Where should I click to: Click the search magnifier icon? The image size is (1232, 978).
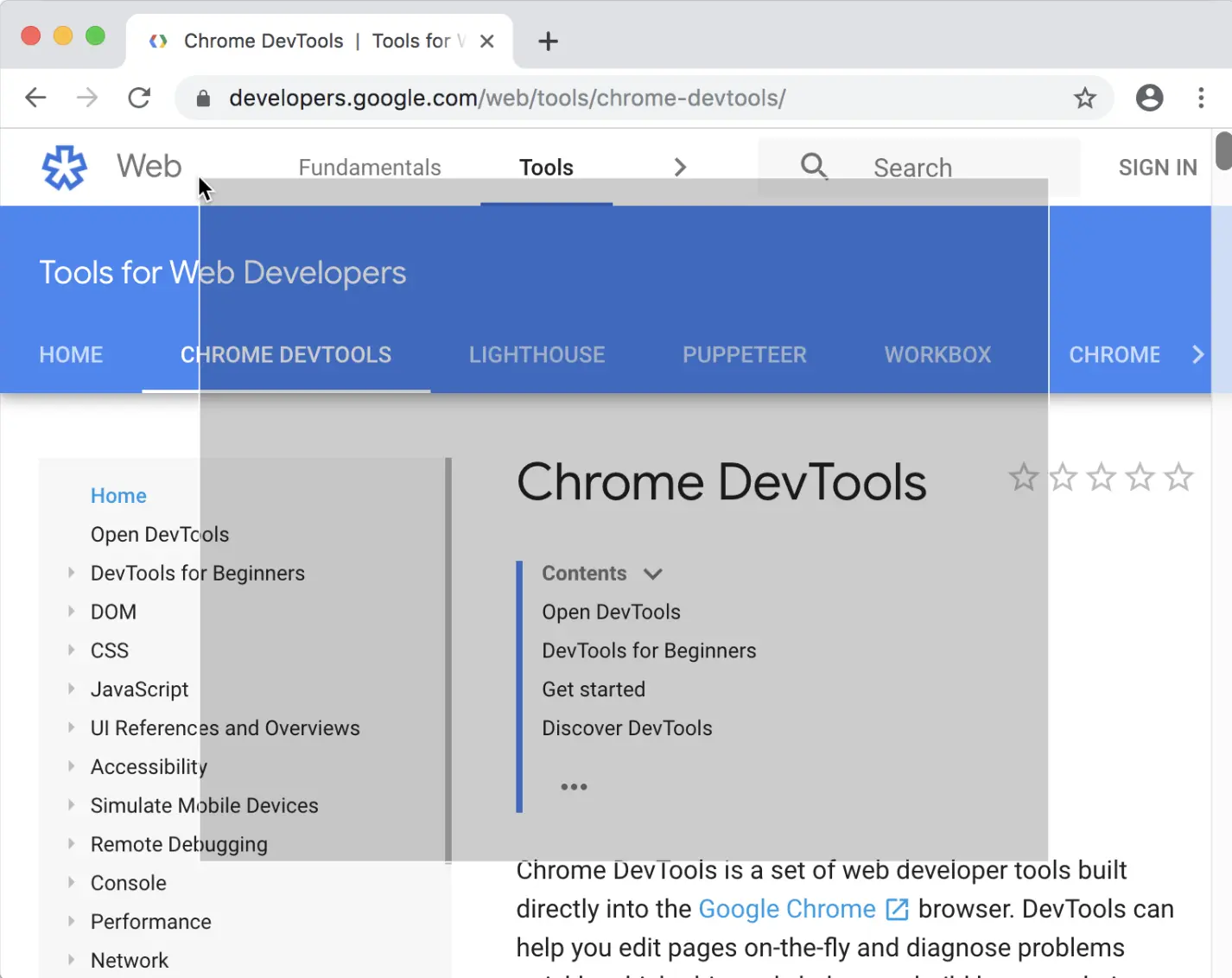(x=814, y=166)
